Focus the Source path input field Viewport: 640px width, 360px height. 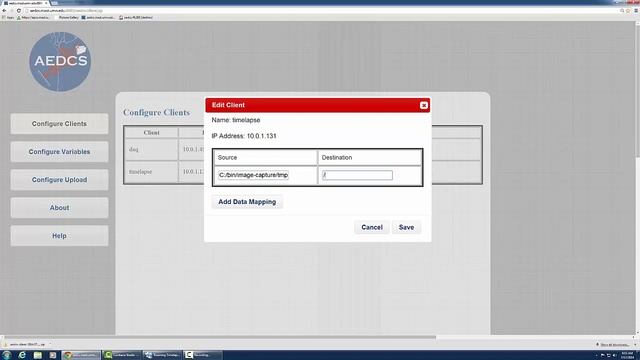point(253,175)
